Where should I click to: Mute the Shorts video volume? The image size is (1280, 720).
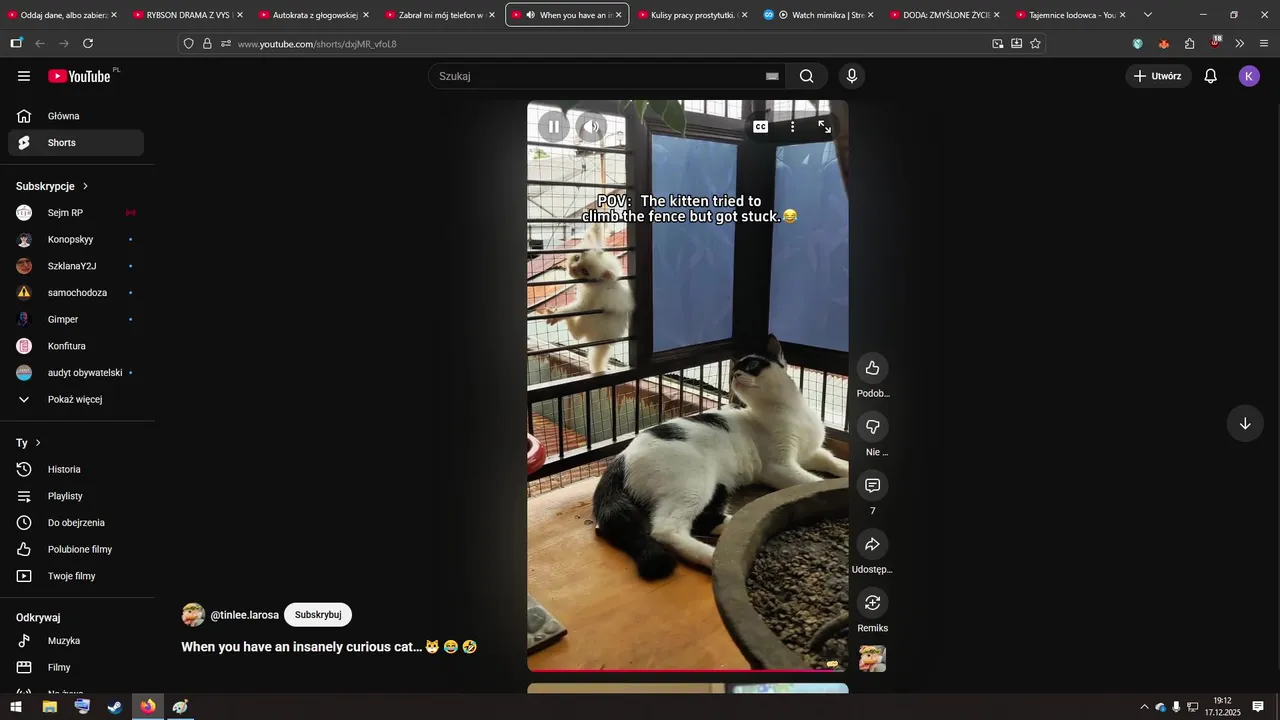(592, 127)
